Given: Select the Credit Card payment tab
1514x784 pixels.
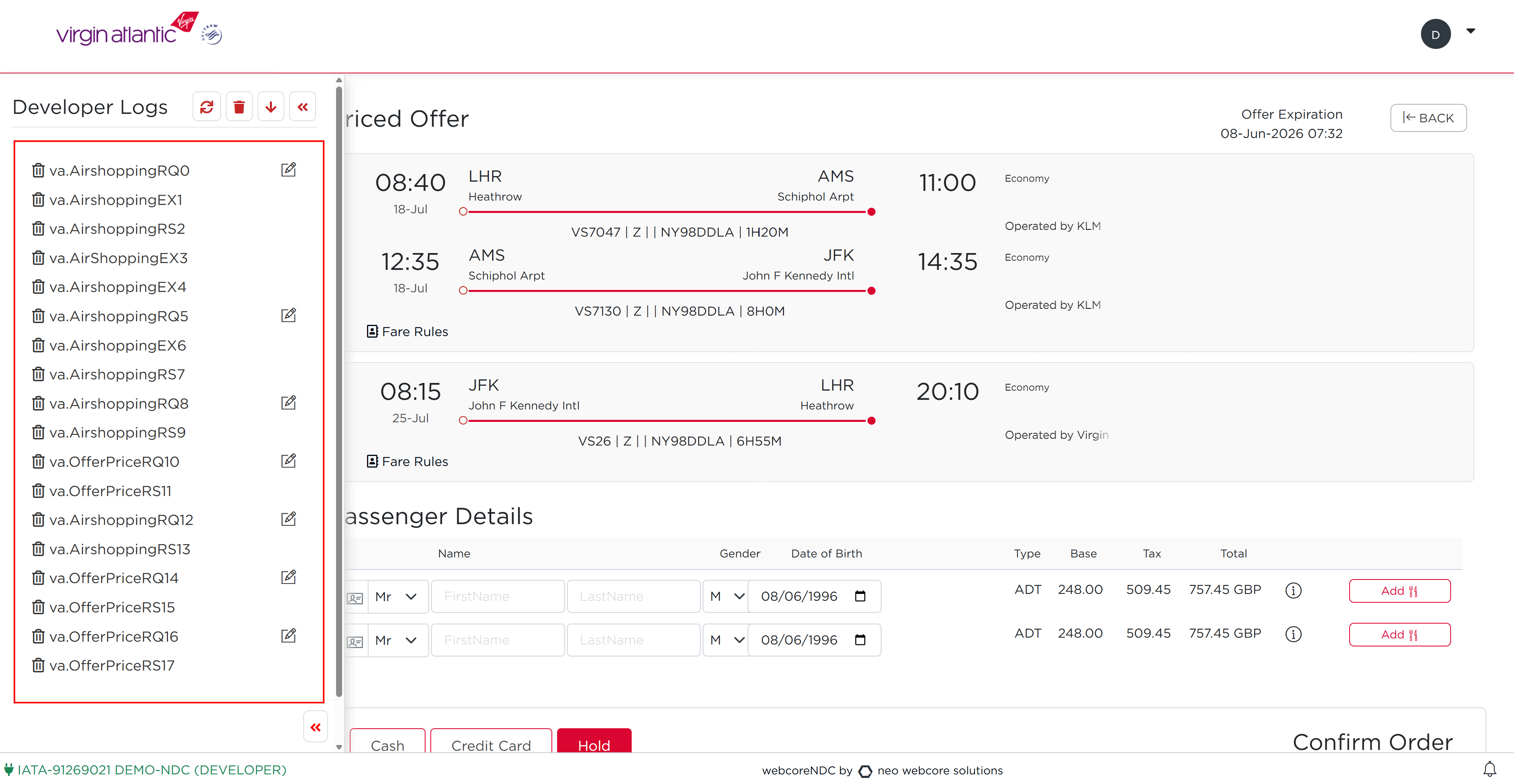Looking at the screenshot, I should click(491, 741).
